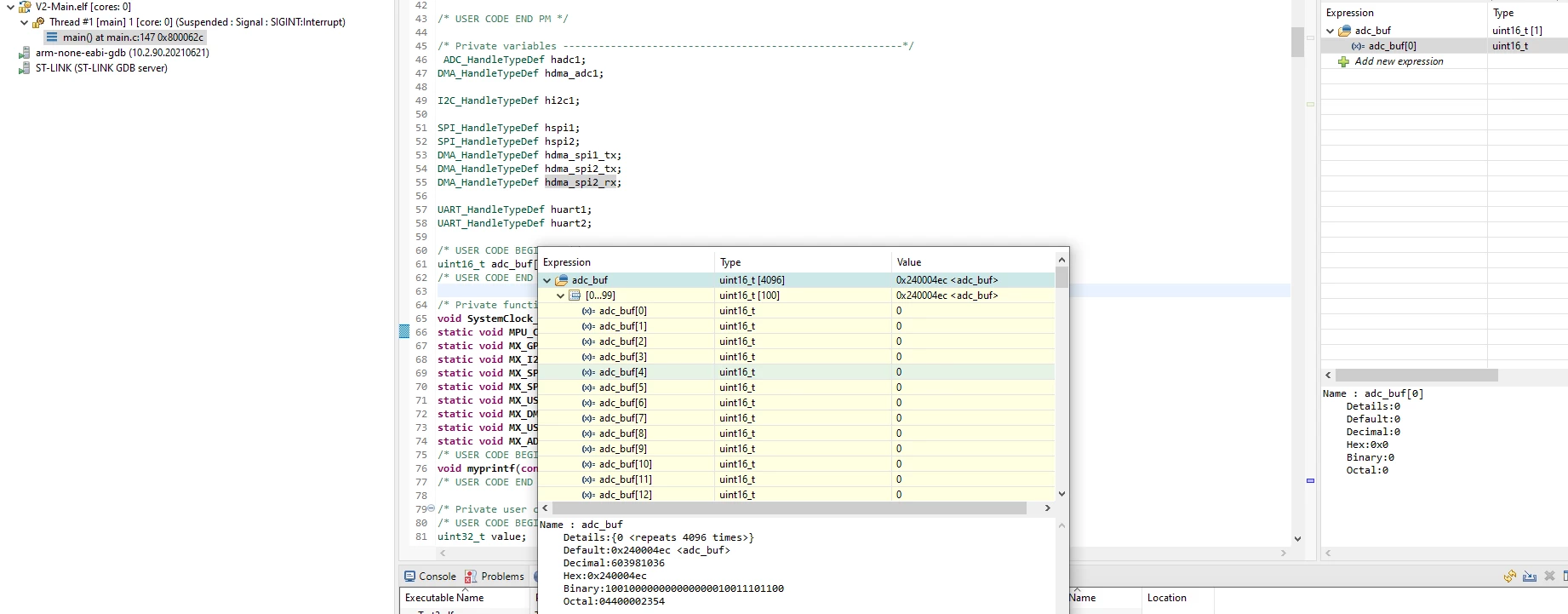Screen dimensions: 1568x614
Task: Click variable icon beside adc_buf[9]
Action: 588,449
